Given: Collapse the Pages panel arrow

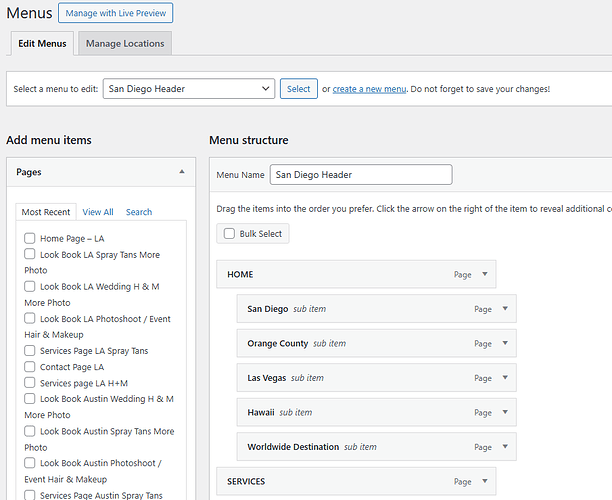Looking at the screenshot, I should tap(181, 172).
